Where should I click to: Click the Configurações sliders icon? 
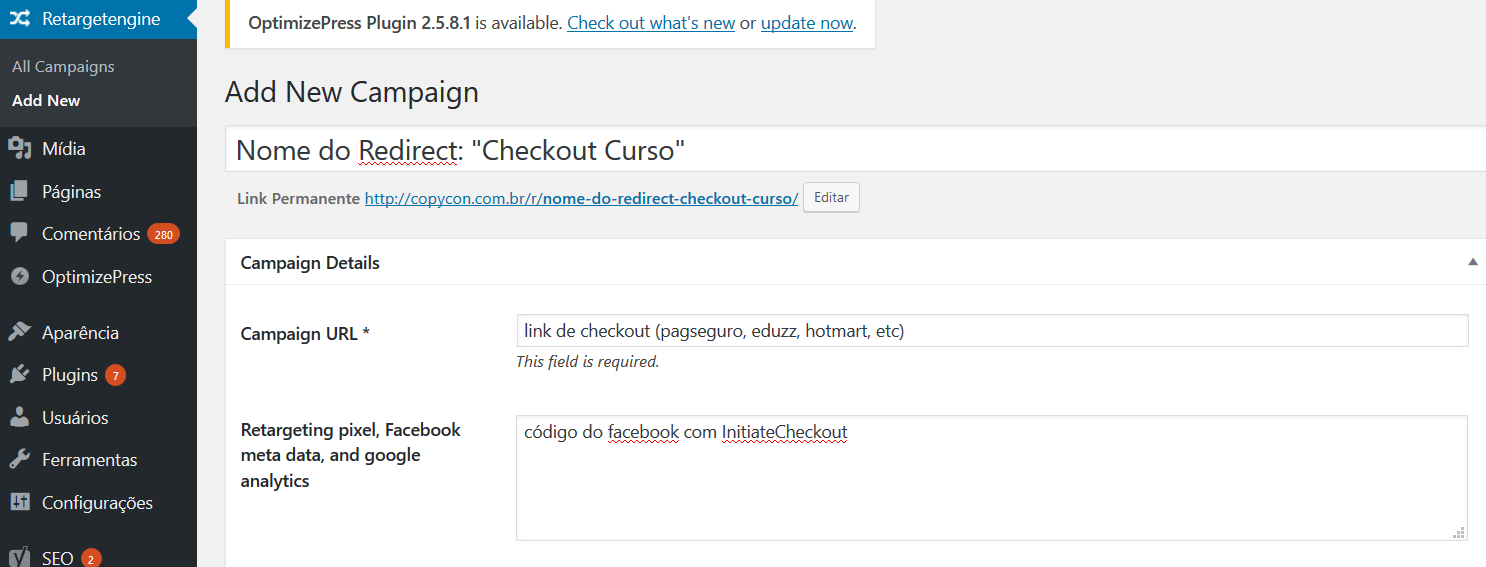point(20,502)
